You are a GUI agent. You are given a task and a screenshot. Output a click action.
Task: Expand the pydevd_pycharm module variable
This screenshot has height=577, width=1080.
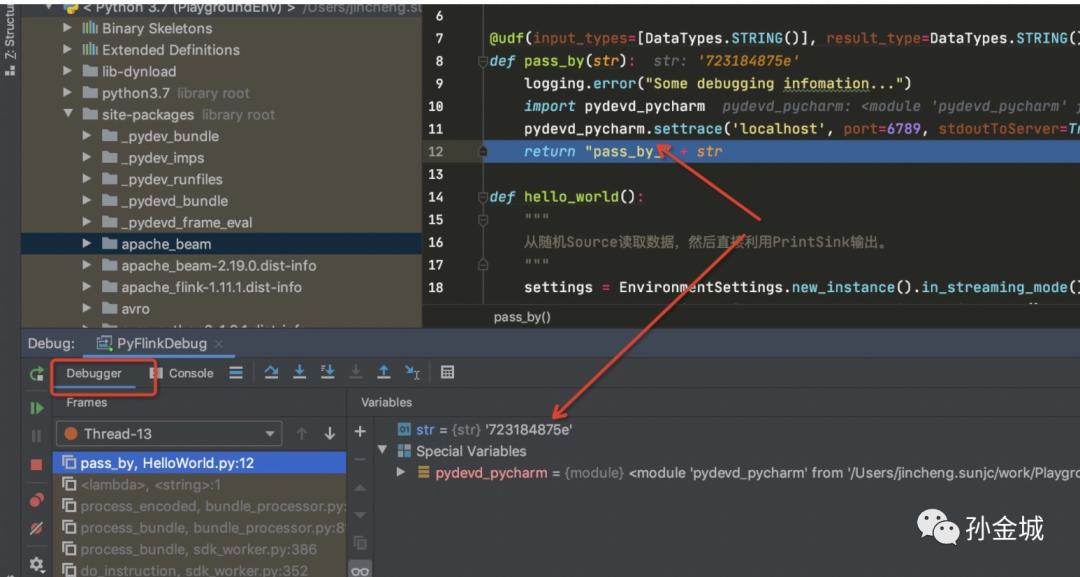(401, 472)
